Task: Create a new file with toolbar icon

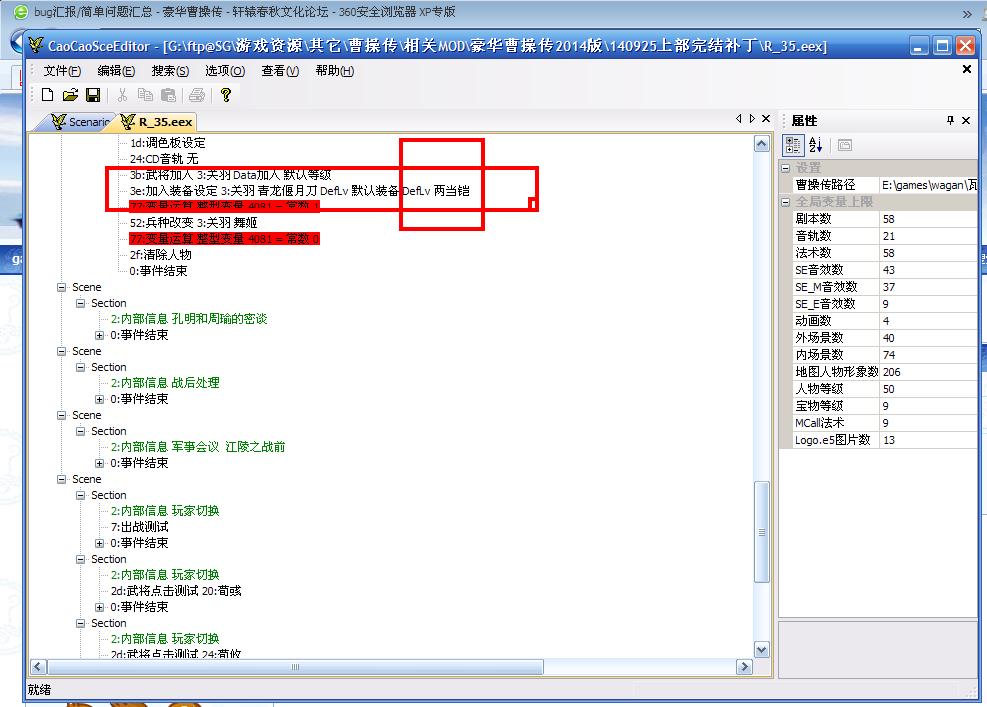Action: coord(47,95)
